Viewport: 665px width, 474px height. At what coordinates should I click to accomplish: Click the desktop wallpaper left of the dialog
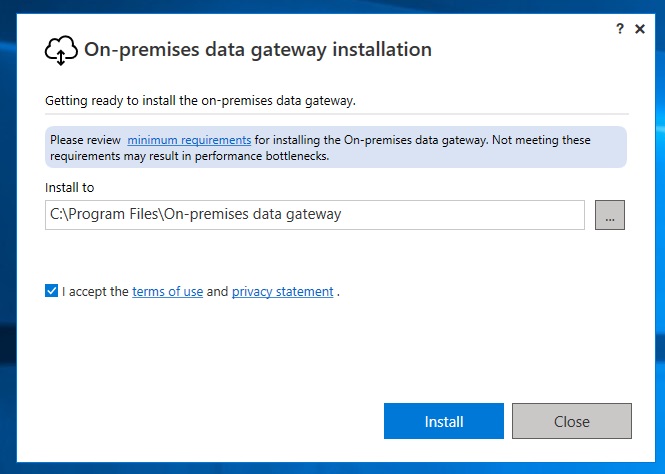click(x=8, y=237)
